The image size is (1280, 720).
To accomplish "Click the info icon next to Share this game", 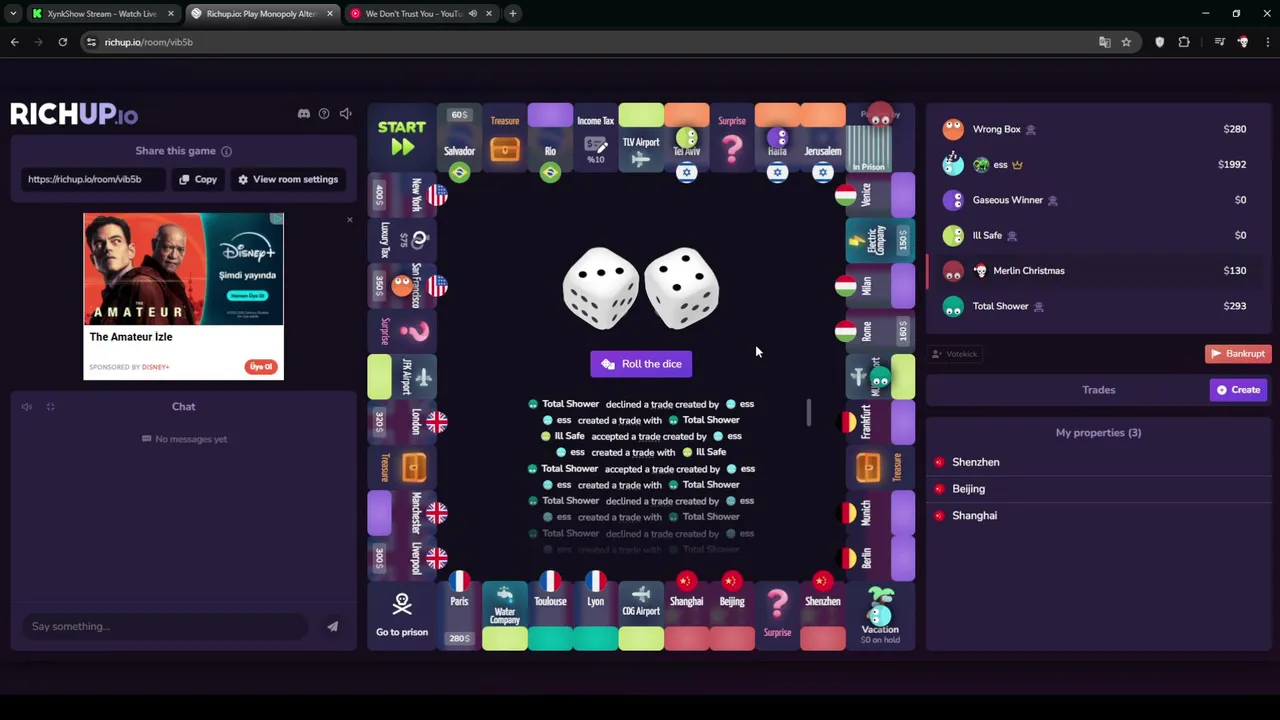I will (x=226, y=151).
